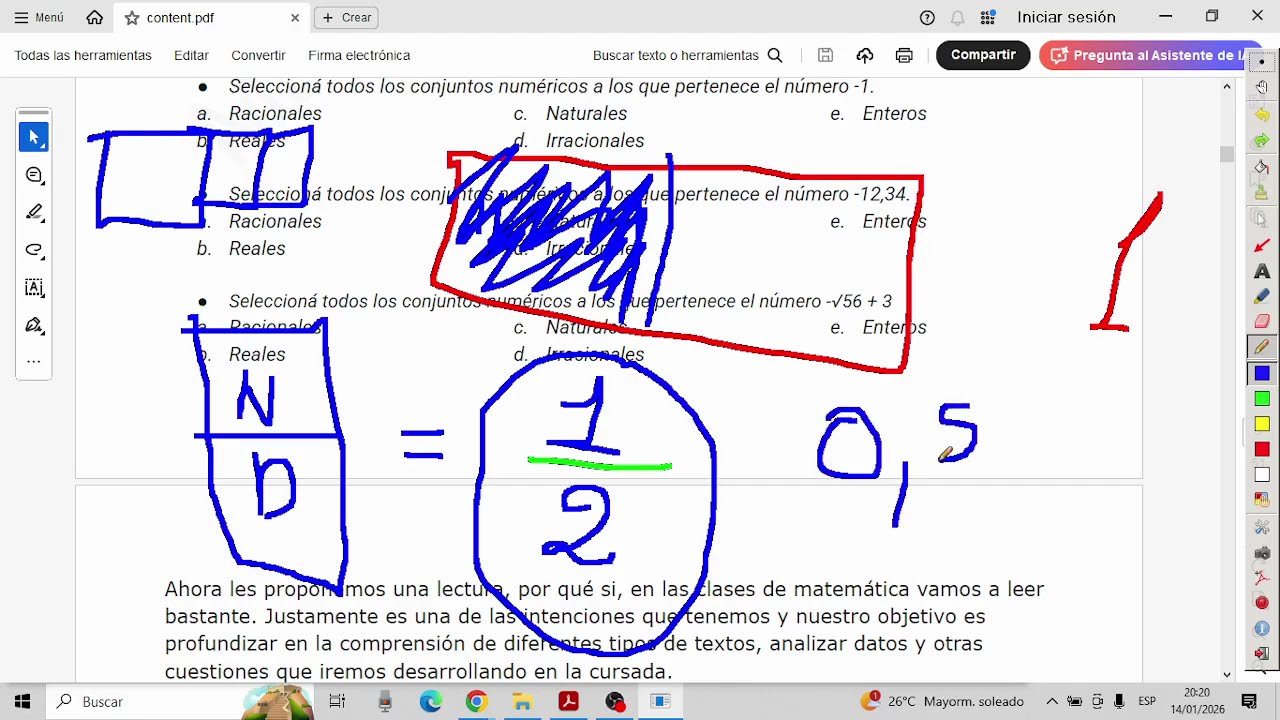Select the freeform draw loop tool

(34, 250)
